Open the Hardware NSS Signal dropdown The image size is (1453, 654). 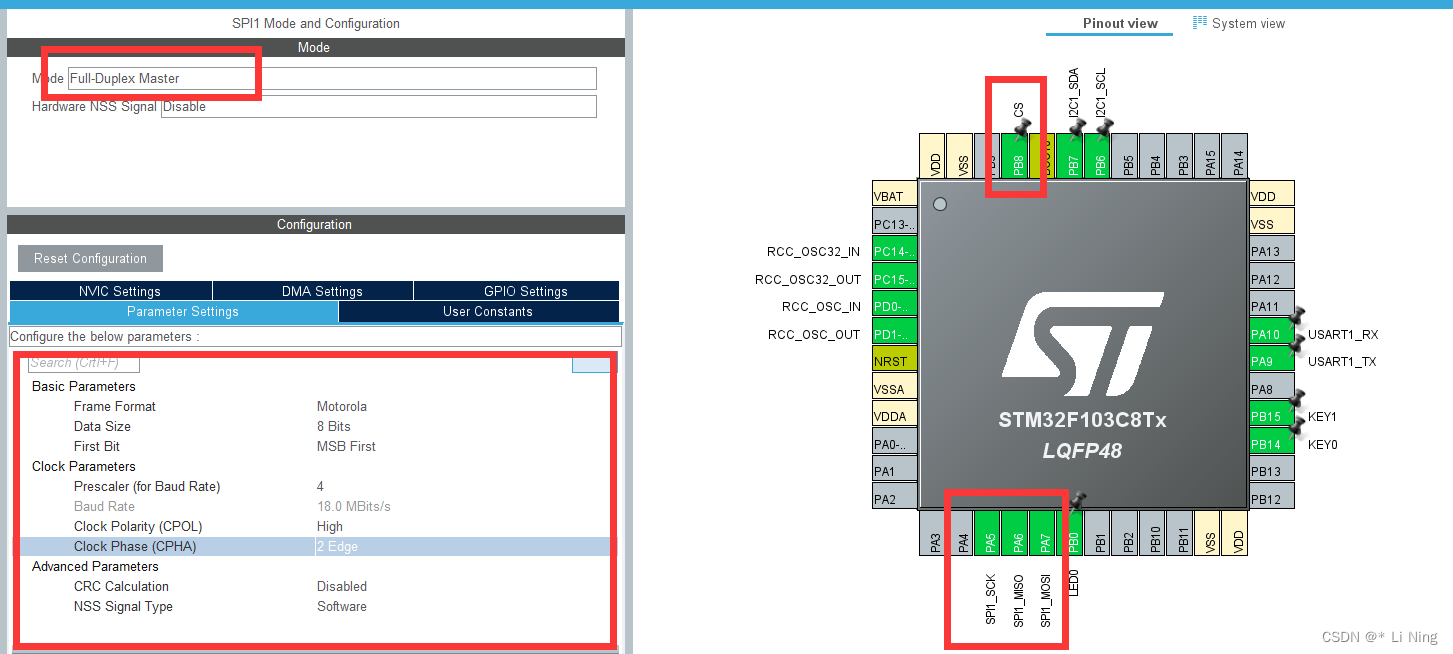(378, 106)
